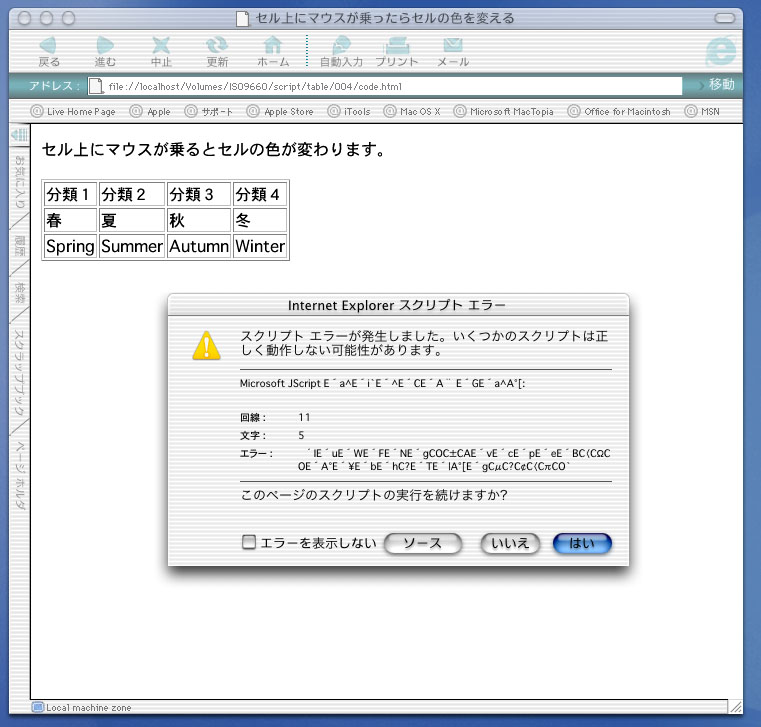The image size is (761, 727).
Task: Click the Summer table cell
Action: point(131,246)
